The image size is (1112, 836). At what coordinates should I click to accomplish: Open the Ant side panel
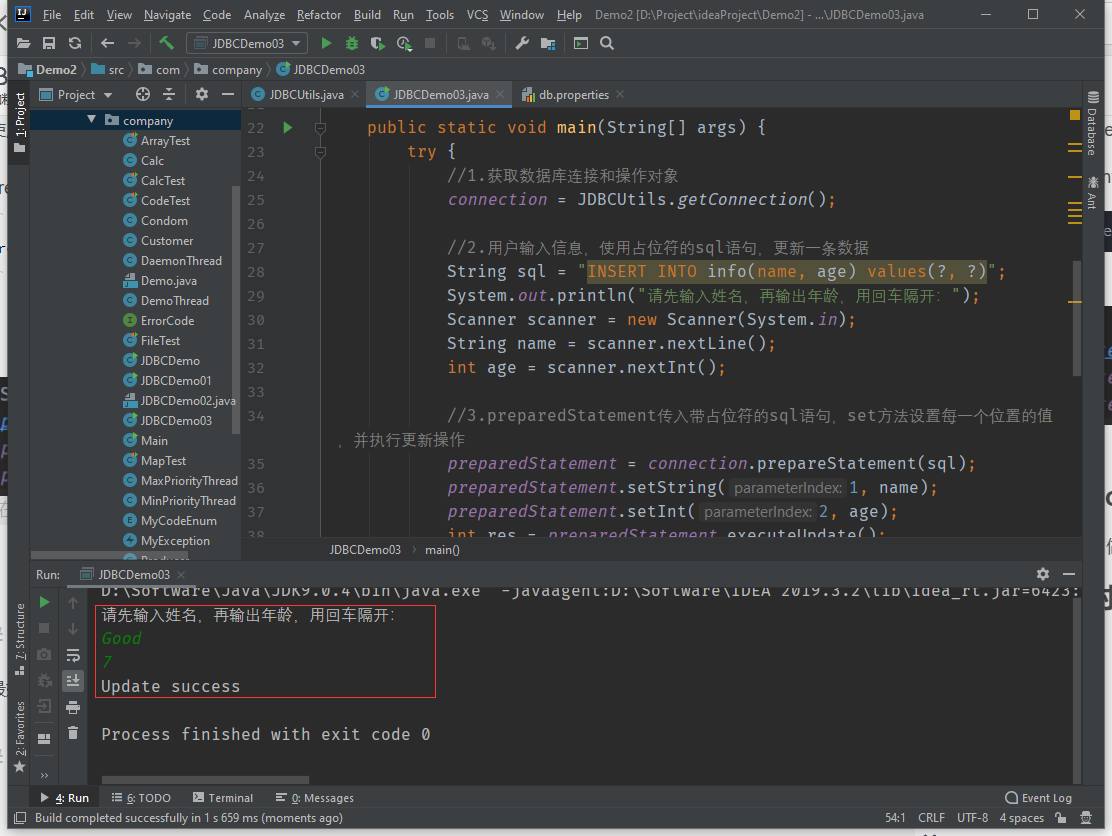pyautogui.click(x=1092, y=192)
